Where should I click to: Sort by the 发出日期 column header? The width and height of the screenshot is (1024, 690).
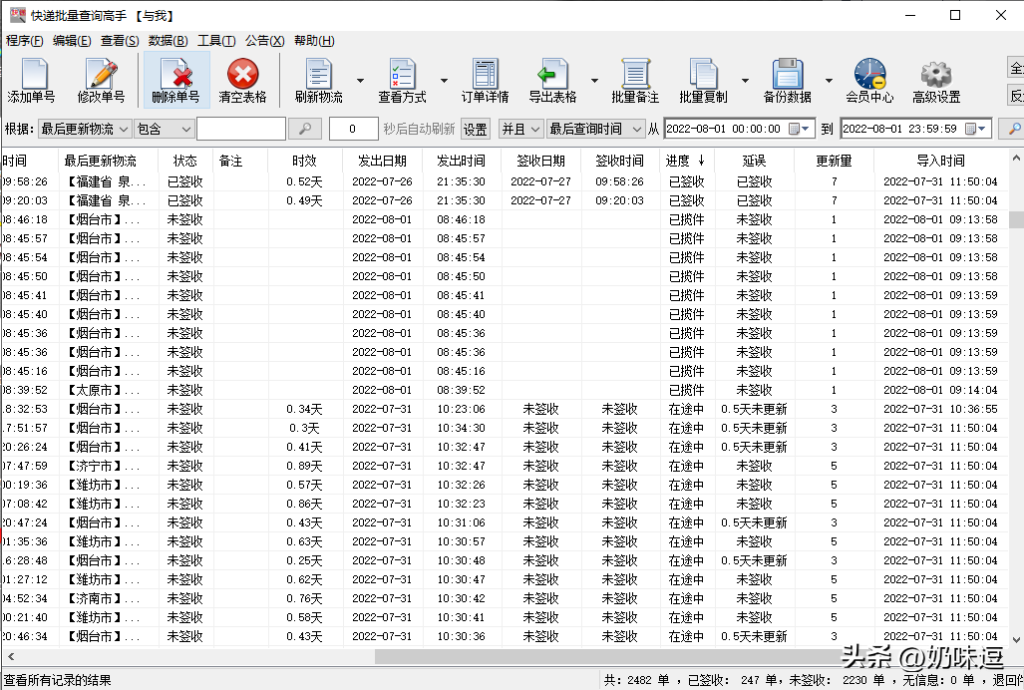point(382,161)
